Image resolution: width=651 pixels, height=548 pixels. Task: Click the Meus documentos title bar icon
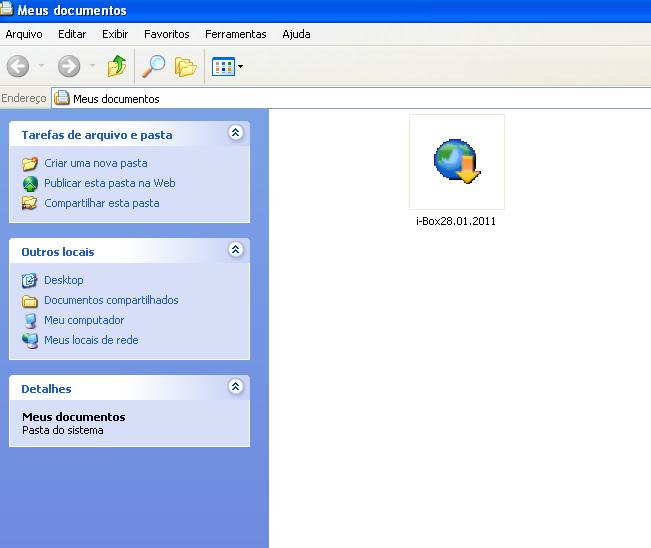7,8
